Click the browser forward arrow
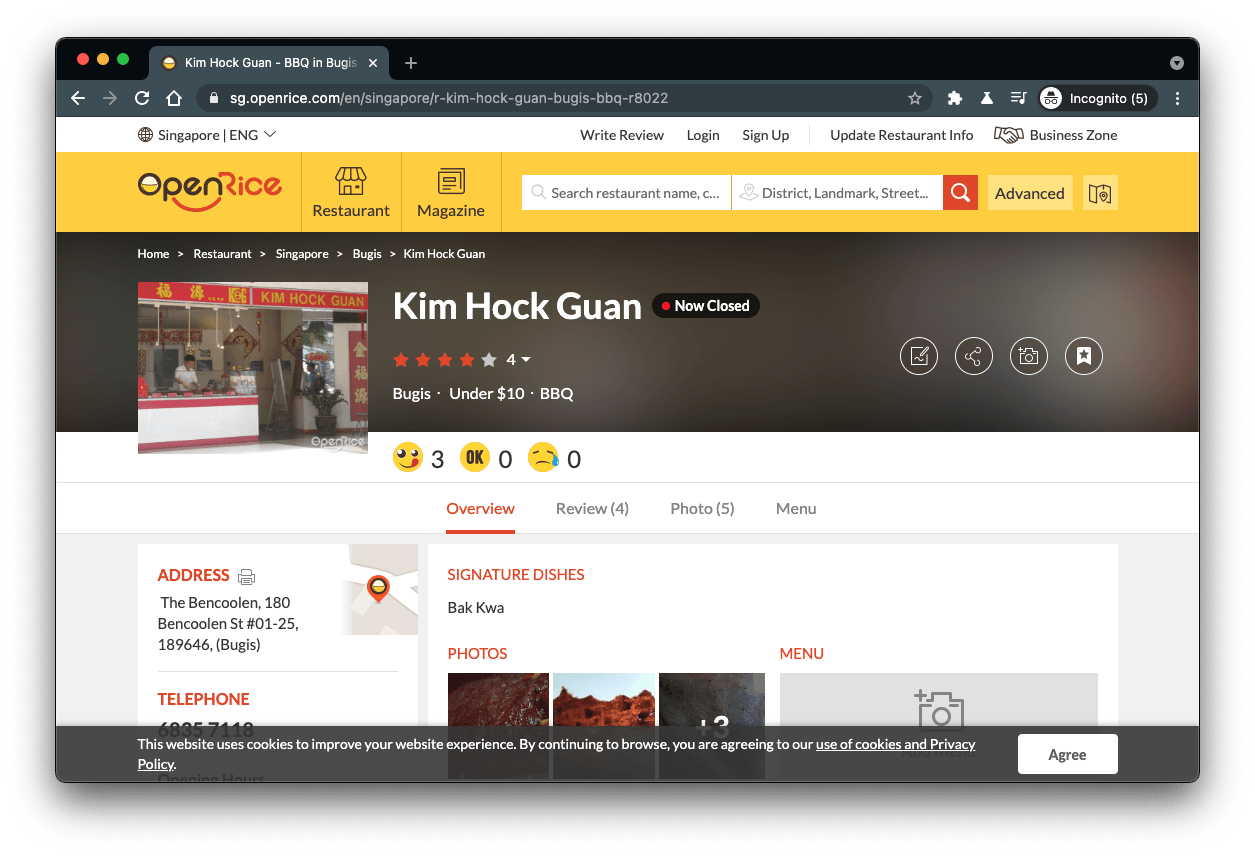 click(110, 98)
